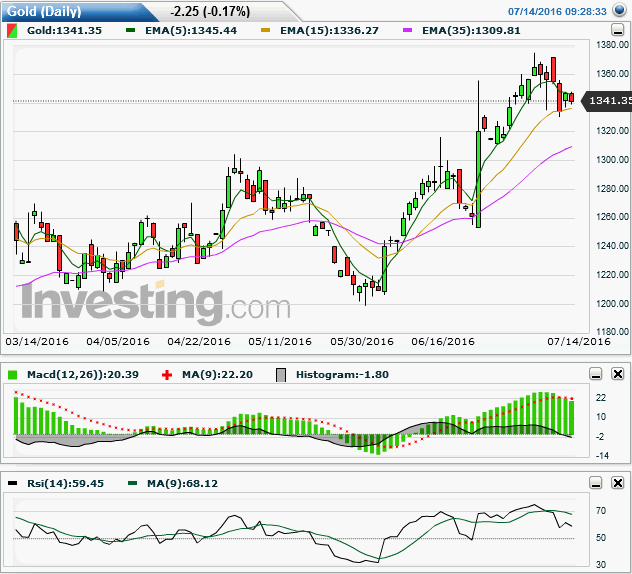Minimize the MACD indicator panel
Screen dimensions: 632x574
[x=596, y=374]
